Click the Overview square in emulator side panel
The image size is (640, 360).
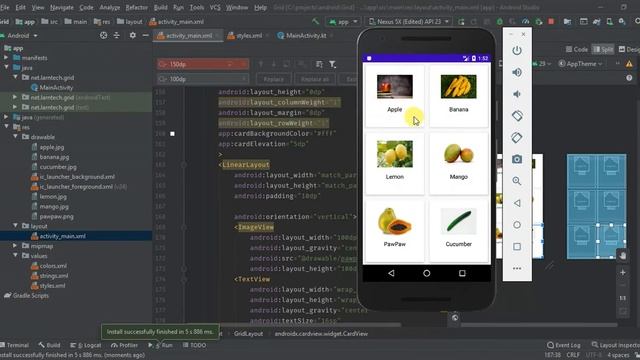pyautogui.click(x=517, y=247)
